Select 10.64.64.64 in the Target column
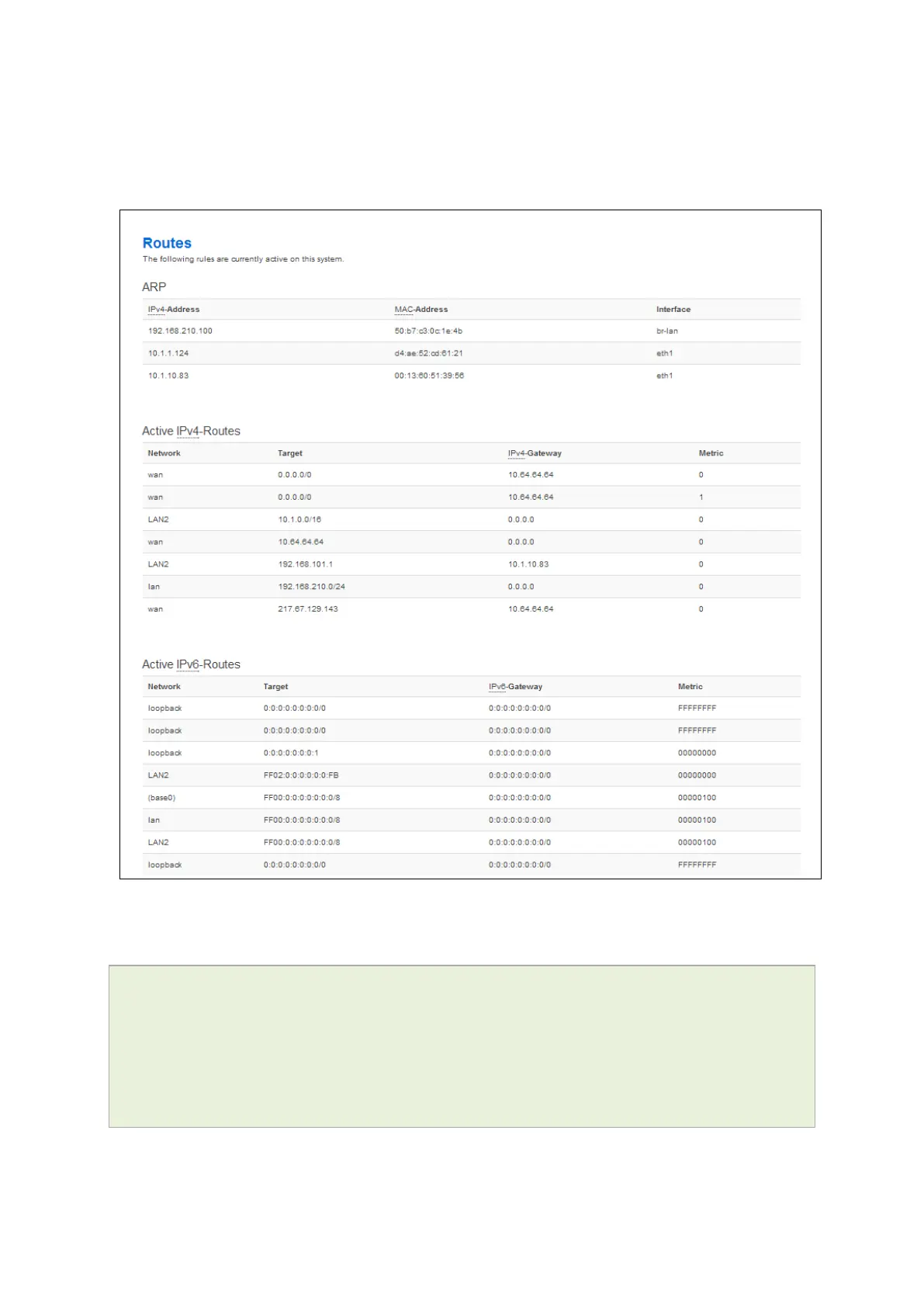Image resolution: width=924 pixels, height=1307 pixels. (301, 542)
